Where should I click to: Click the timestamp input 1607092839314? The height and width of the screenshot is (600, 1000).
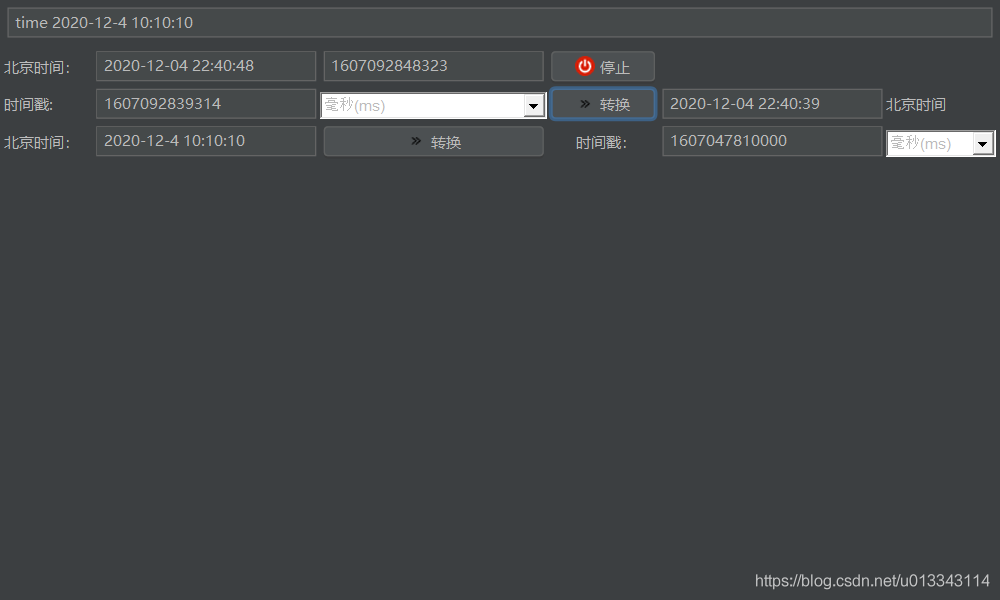206,104
